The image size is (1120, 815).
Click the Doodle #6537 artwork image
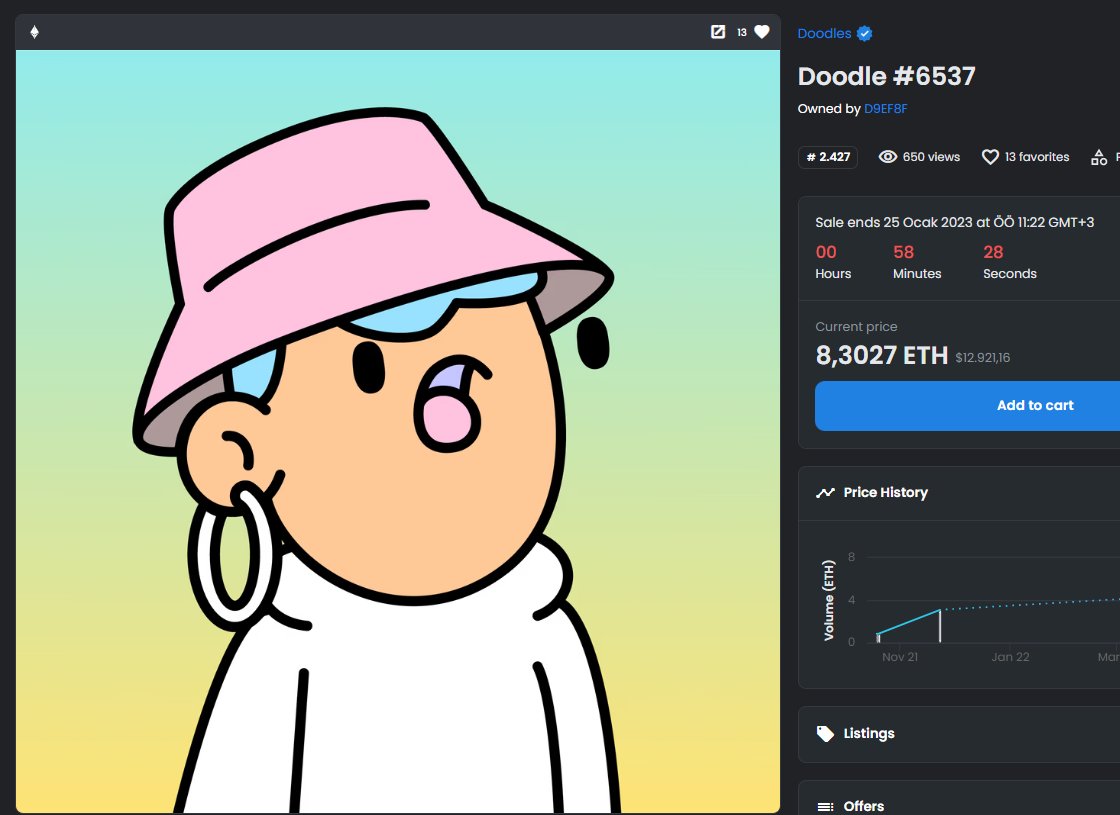(398, 431)
